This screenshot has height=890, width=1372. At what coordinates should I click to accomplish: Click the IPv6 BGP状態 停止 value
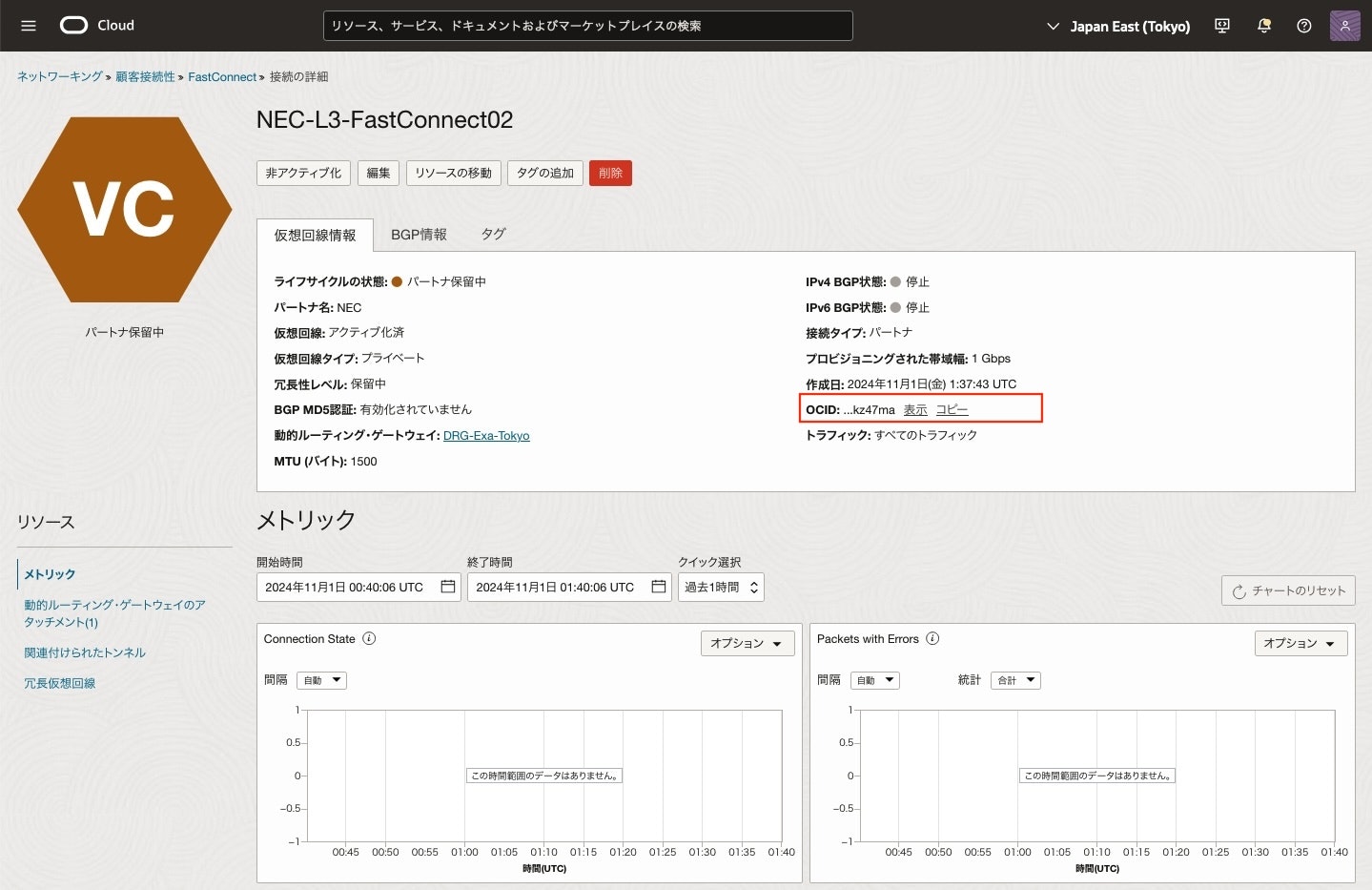click(x=917, y=307)
